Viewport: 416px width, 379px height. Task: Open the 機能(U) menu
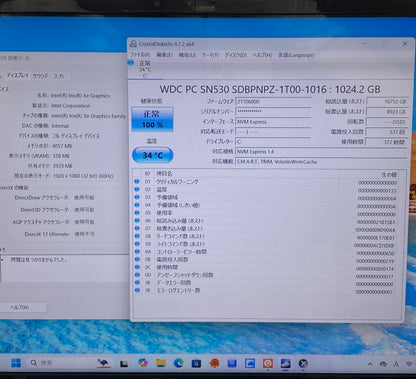pyautogui.click(x=187, y=55)
